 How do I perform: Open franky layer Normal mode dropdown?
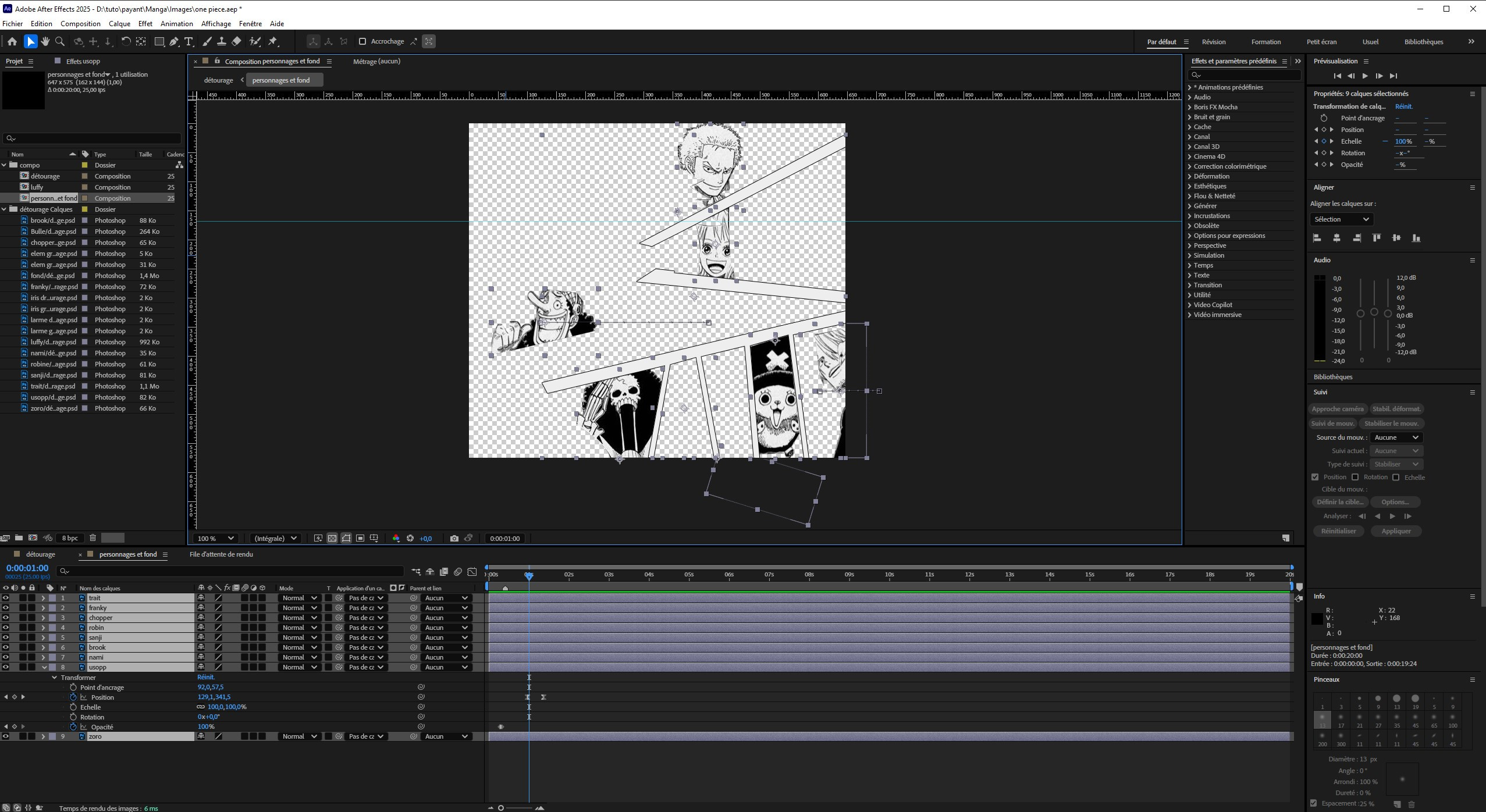point(299,608)
